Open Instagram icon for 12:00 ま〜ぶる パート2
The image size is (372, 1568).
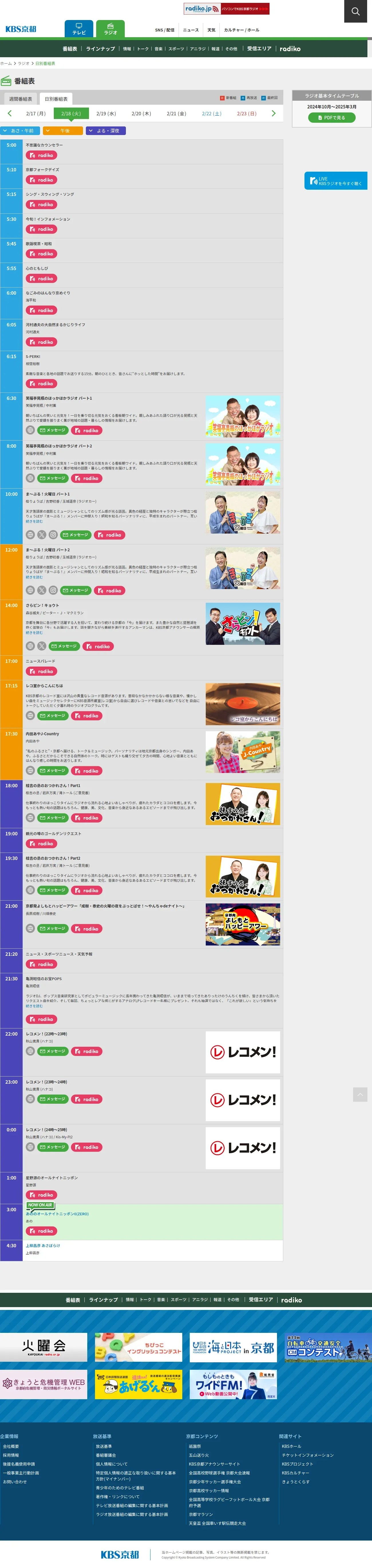pos(53,590)
